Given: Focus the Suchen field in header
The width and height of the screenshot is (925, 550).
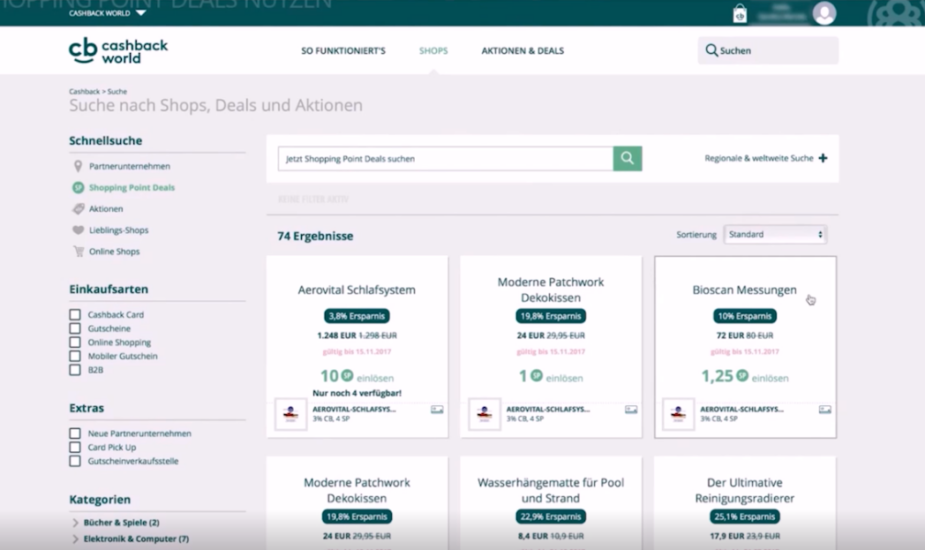Looking at the screenshot, I should coord(768,51).
